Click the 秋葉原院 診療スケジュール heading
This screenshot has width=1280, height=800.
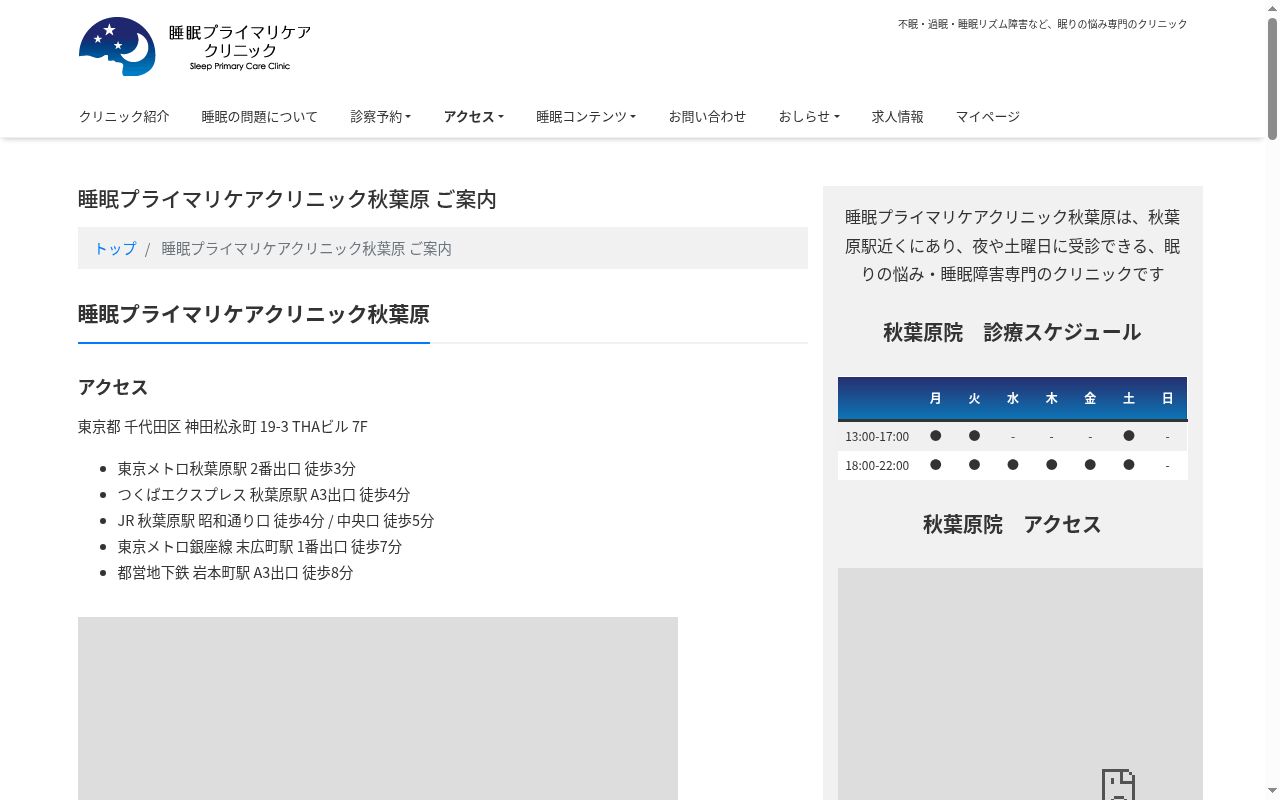pos(1012,332)
